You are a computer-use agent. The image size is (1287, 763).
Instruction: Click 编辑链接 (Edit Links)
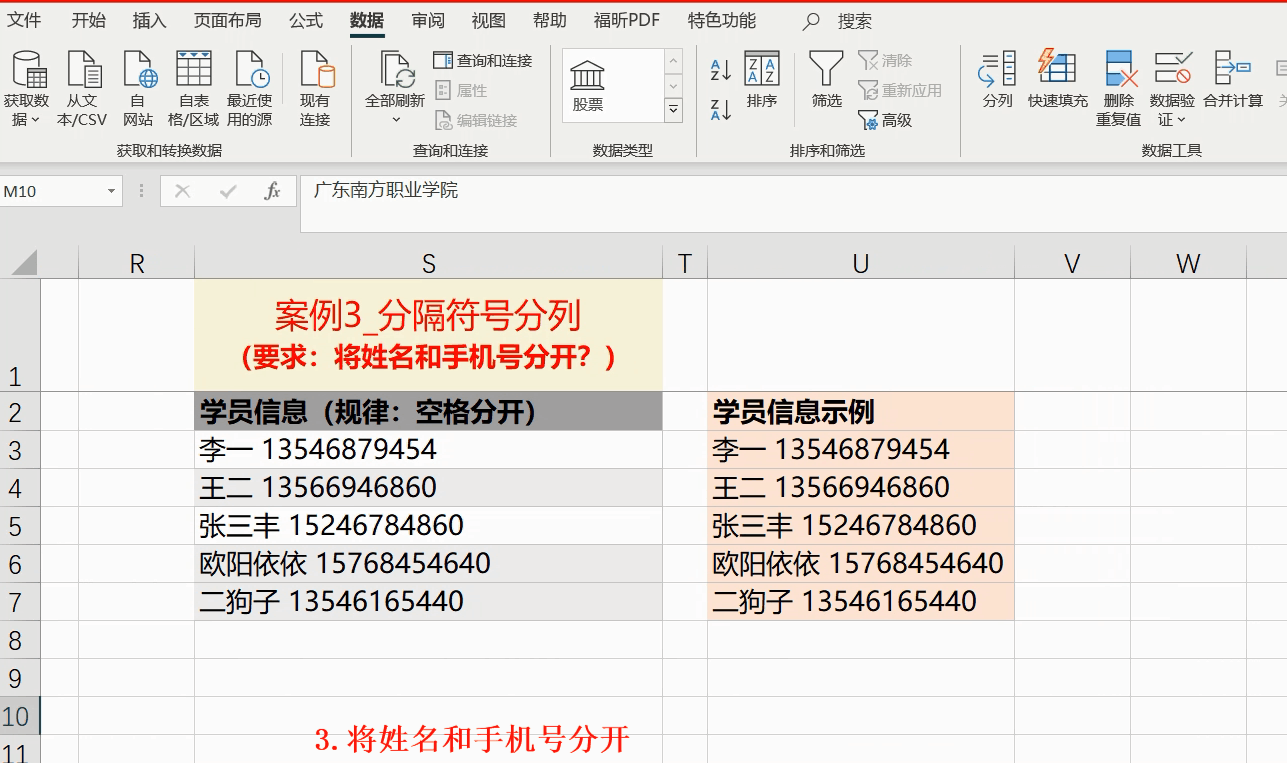[476, 121]
